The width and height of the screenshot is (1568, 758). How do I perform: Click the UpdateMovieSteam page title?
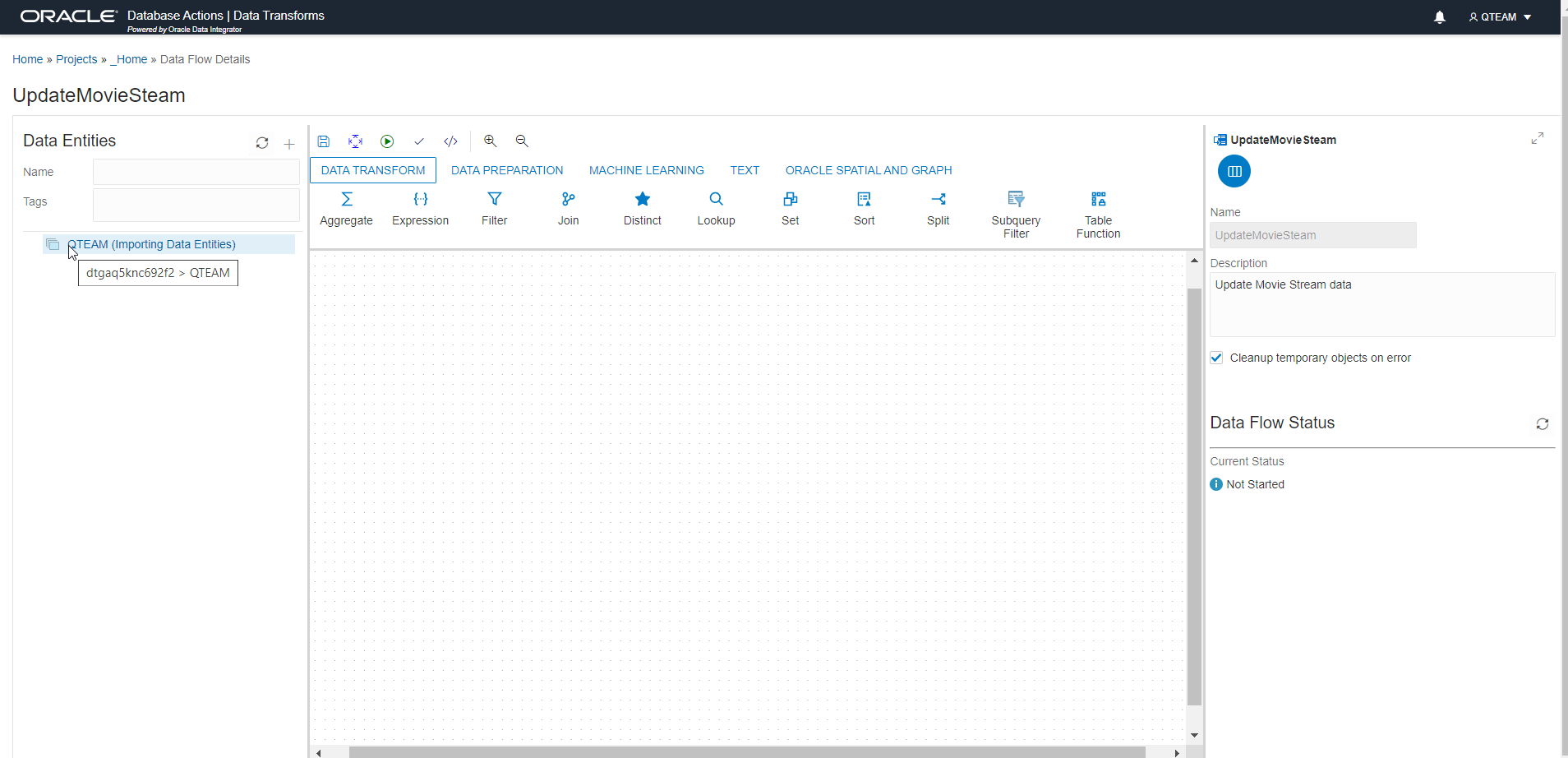coord(99,95)
